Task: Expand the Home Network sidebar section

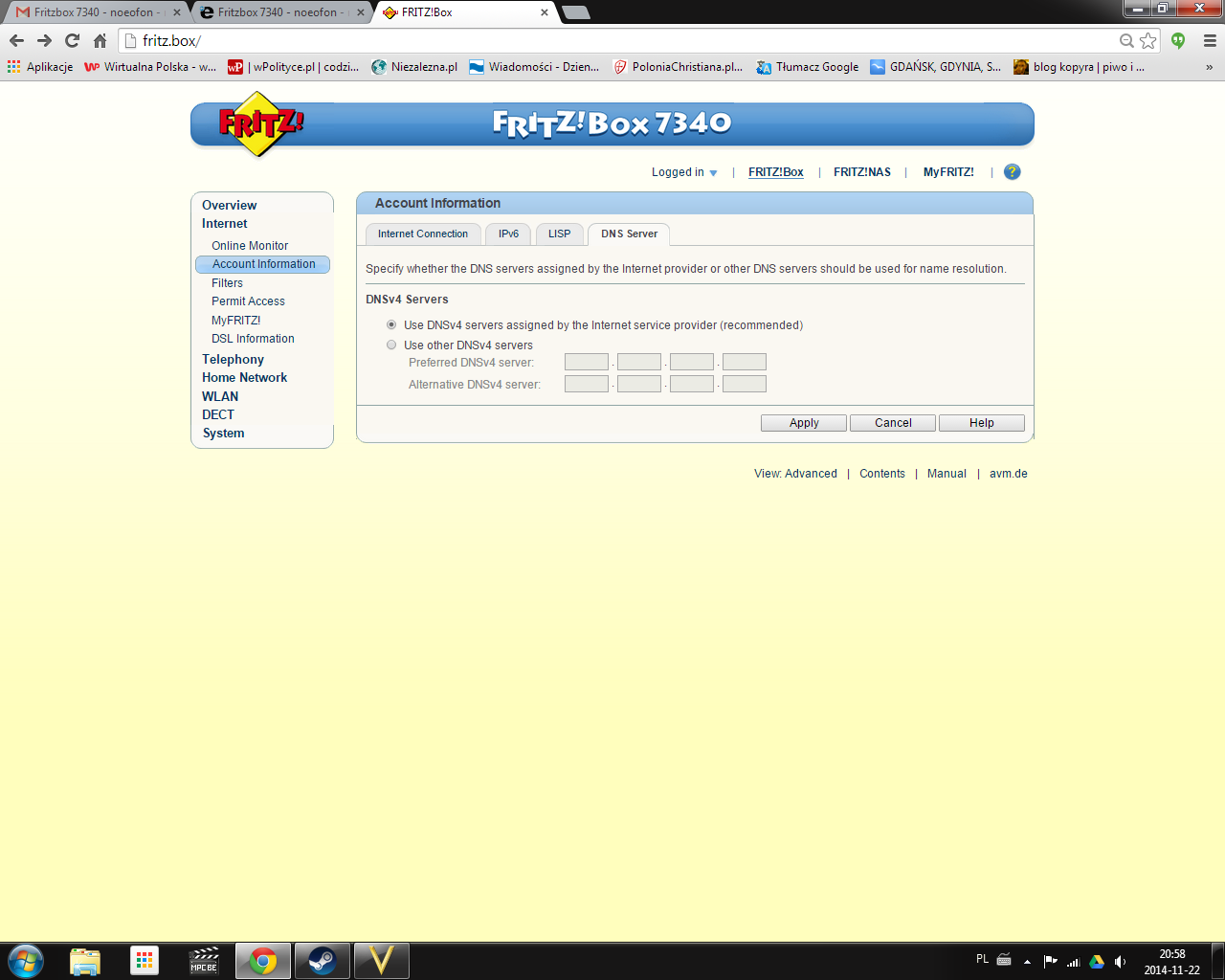Action: [x=244, y=378]
